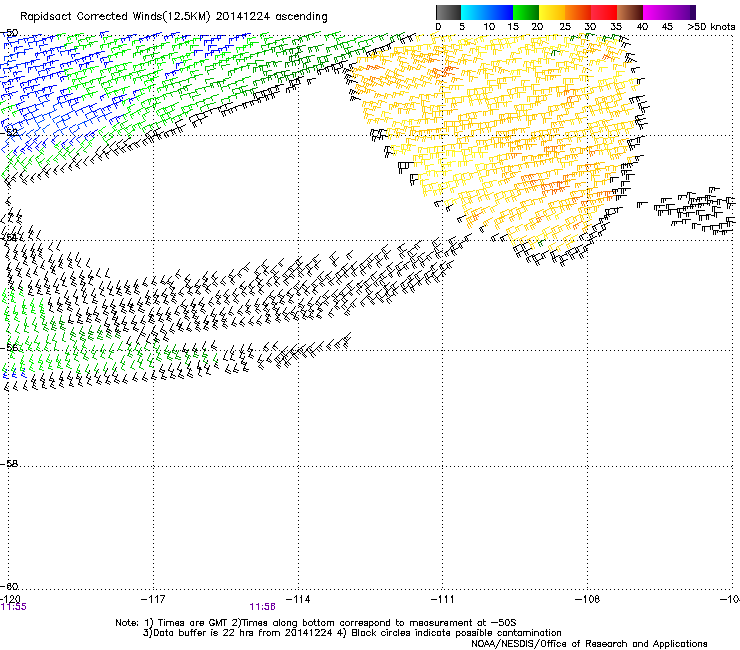Click the longitude label '-114'
This screenshot has width=740, height=650.
pos(298,599)
